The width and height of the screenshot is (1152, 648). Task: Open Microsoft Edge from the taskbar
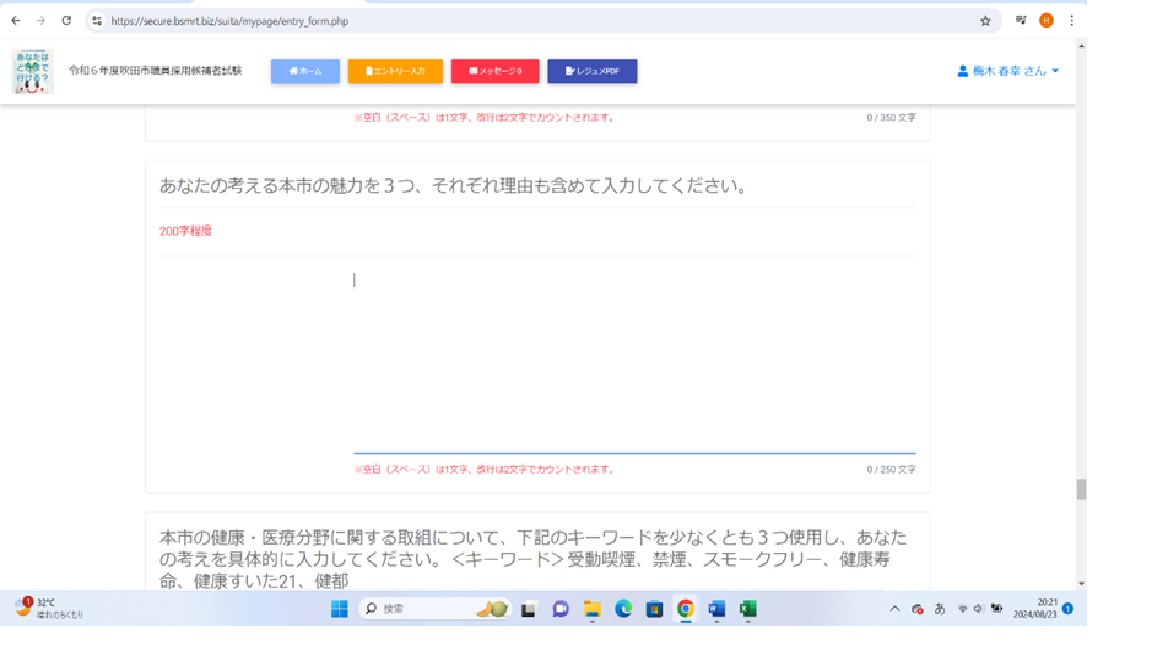623,608
